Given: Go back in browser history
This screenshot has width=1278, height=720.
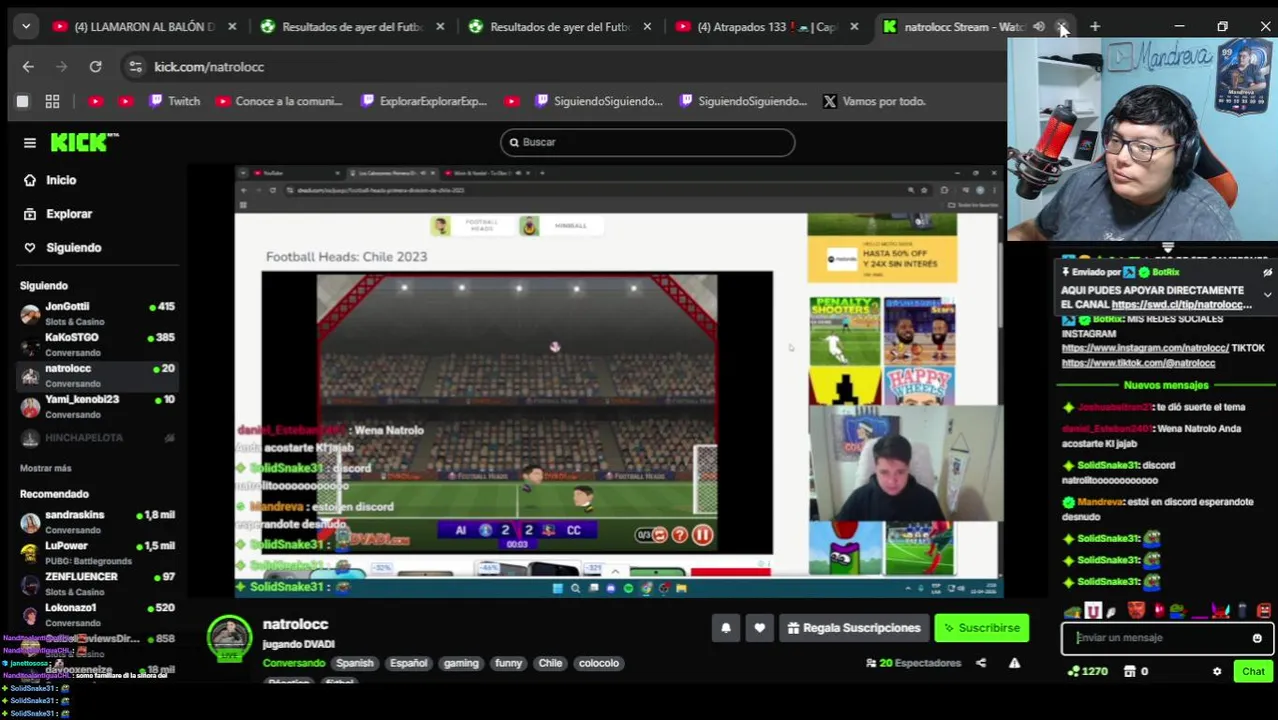Looking at the screenshot, I should 28,67.
